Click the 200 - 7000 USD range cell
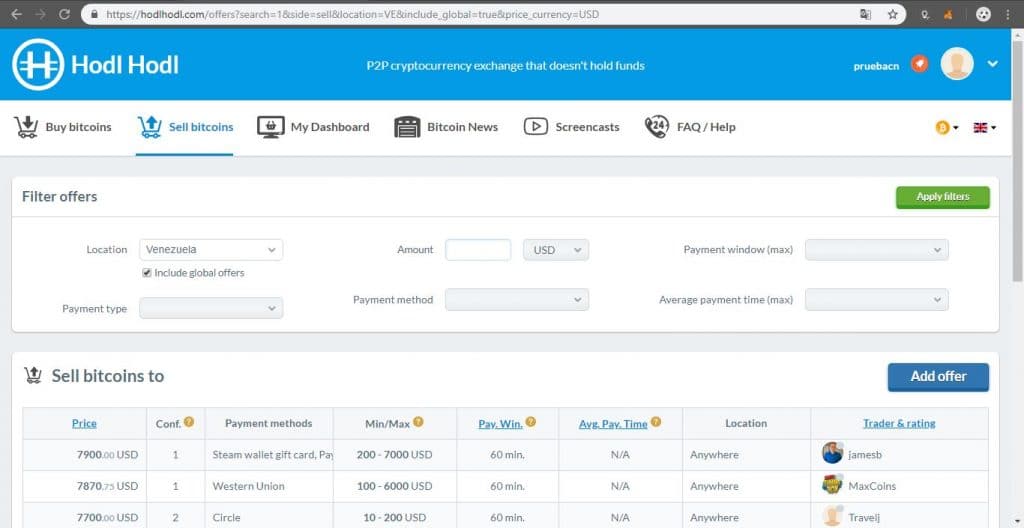The width and height of the screenshot is (1024, 528). (394, 455)
